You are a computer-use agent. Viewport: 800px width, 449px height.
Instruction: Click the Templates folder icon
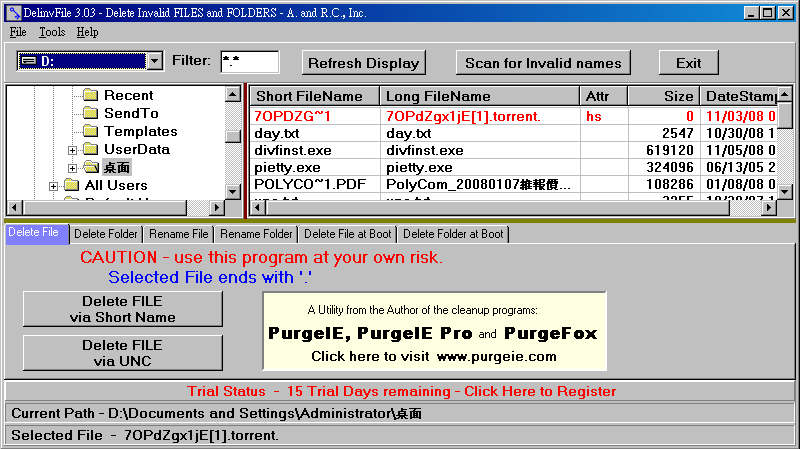coord(90,131)
